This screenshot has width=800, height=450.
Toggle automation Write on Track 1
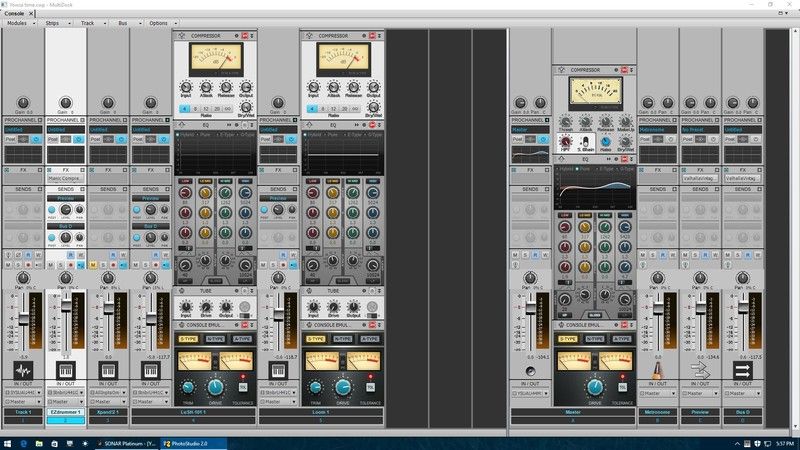[x=38, y=255]
